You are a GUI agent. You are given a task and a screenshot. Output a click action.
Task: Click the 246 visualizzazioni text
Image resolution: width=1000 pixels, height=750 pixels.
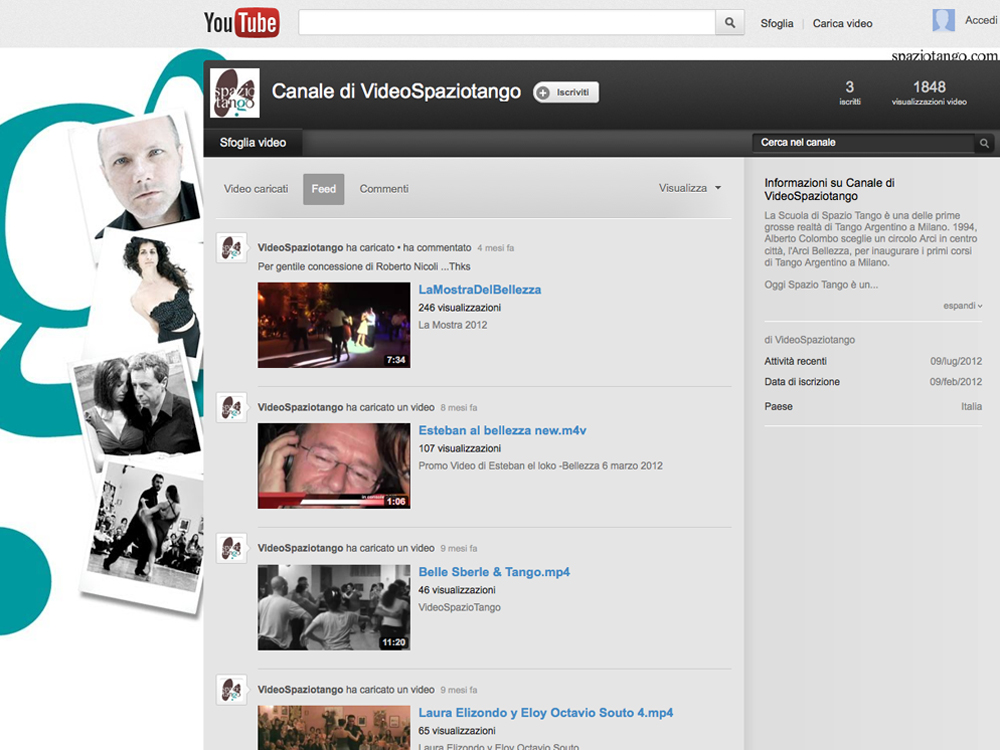[x=459, y=307]
